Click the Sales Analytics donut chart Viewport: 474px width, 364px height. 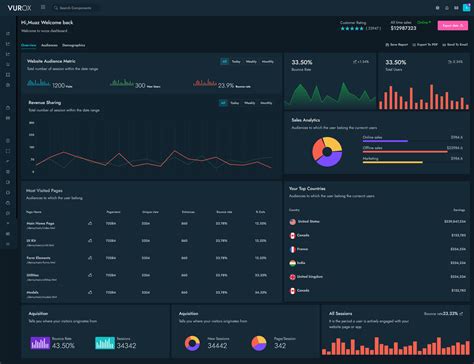coord(327,152)
